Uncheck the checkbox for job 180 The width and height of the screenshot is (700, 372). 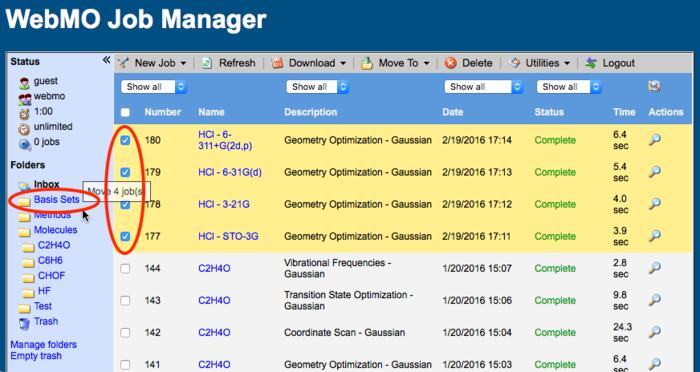tap(125, 140)
